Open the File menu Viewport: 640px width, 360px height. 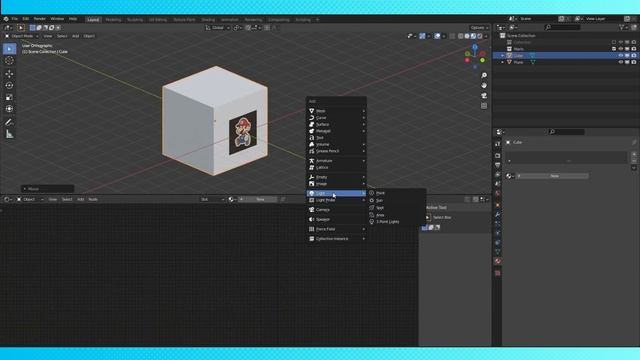click(x=15, y=19)
